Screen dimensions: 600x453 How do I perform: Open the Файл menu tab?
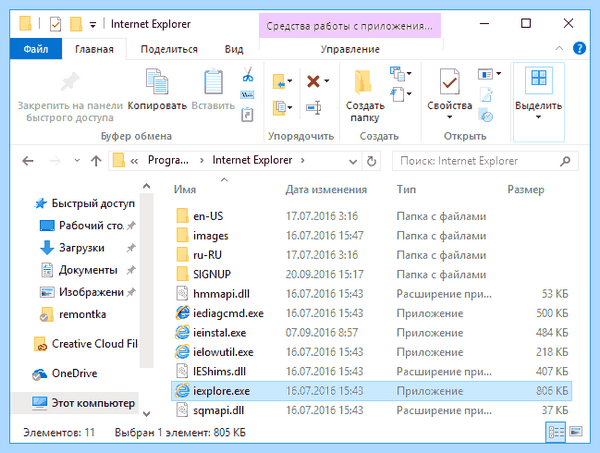point(36,49)
